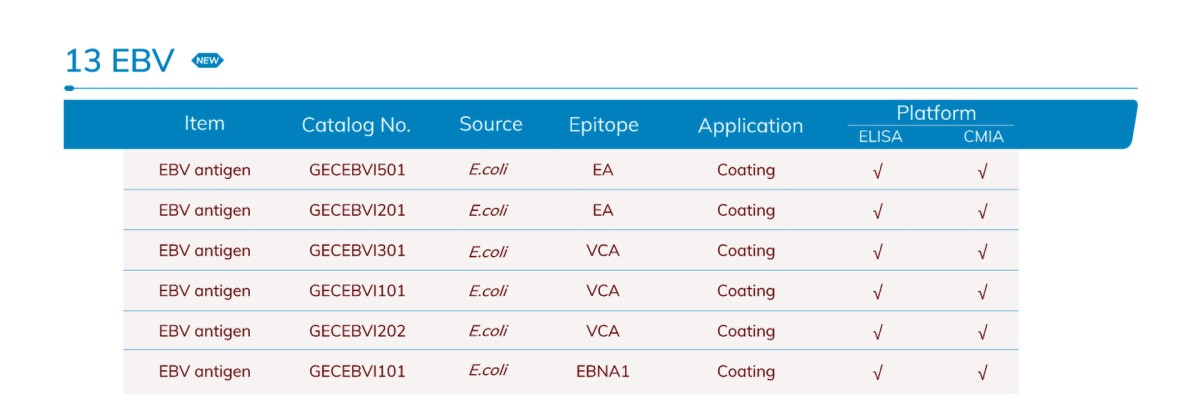Click the NEW badge beside 13 EBV
The width and height of the screenshot is (1200, 409).
[x=207, y=61]
